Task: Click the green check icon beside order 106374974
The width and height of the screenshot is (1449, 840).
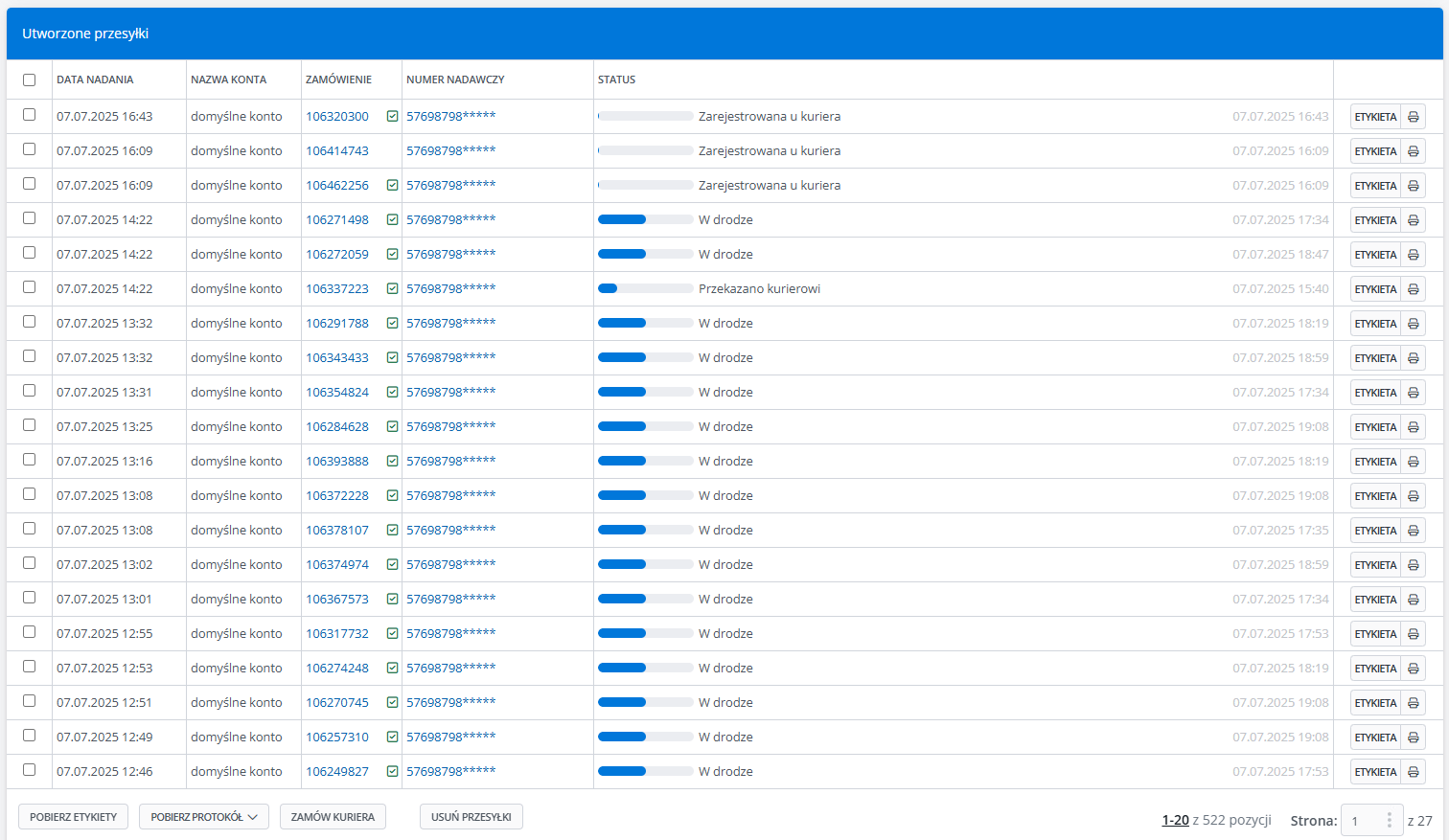Action: (x=392, y=565)
